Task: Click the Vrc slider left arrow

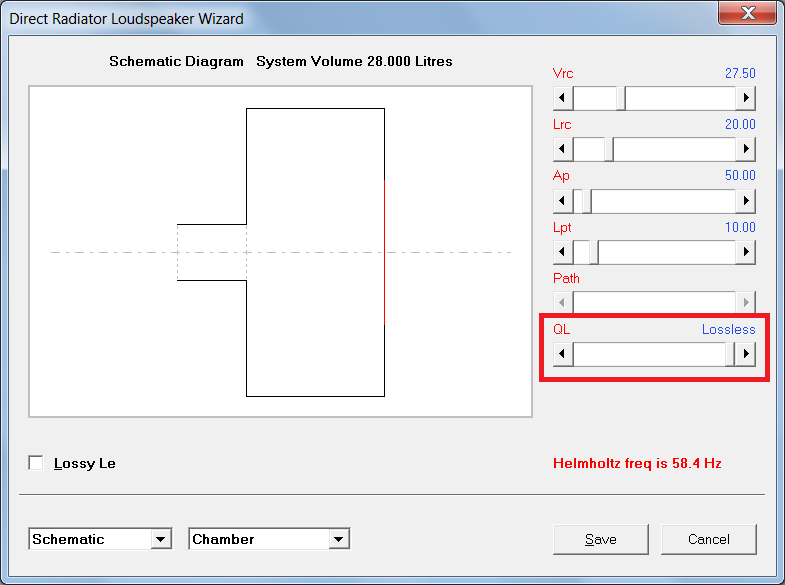Action: [563, 98]
